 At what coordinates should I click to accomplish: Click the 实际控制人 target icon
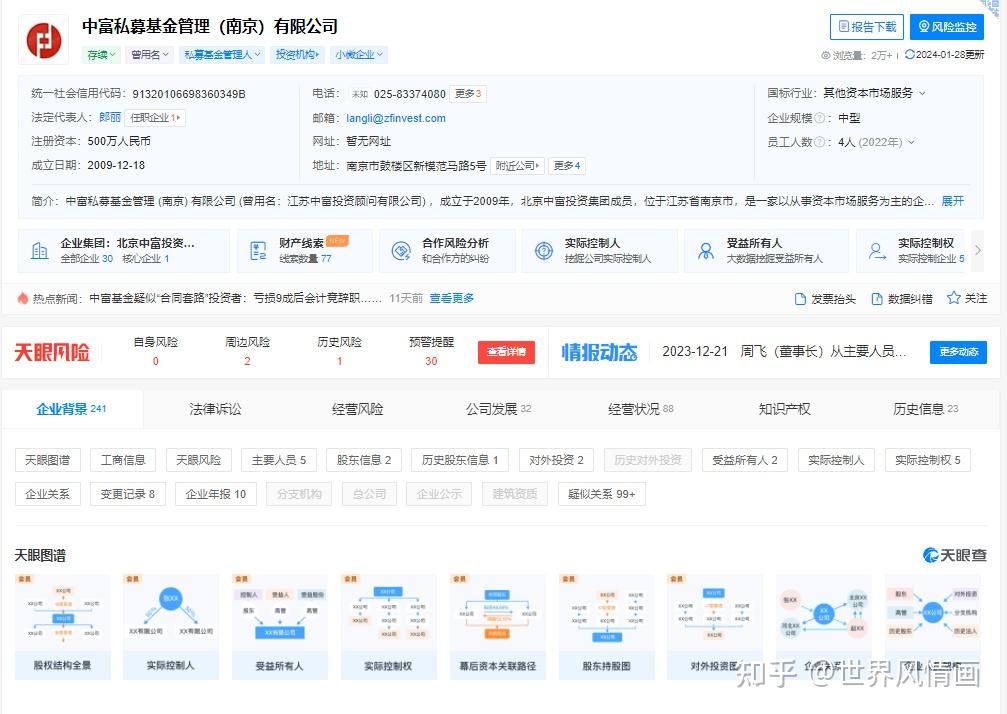pyautogui.click(x=544, y=250)
